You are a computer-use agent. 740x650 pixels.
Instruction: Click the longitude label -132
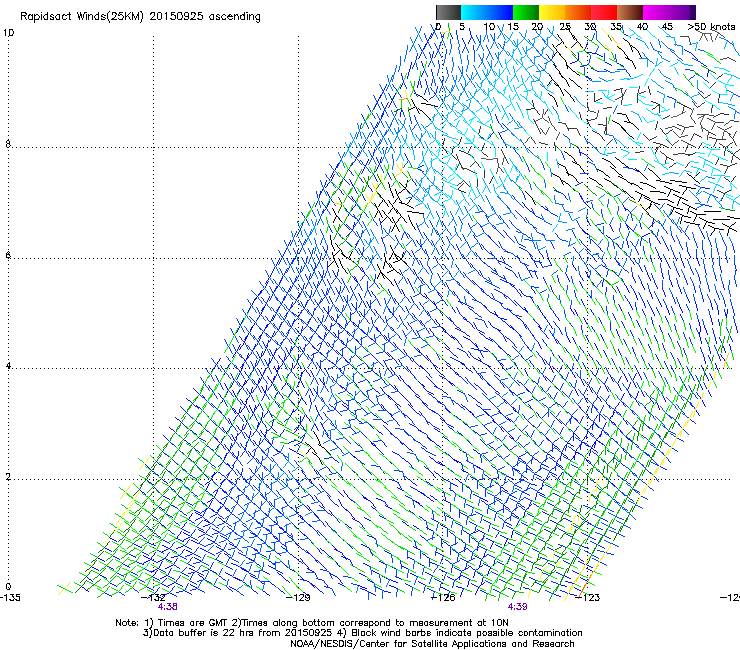[153, 598]
